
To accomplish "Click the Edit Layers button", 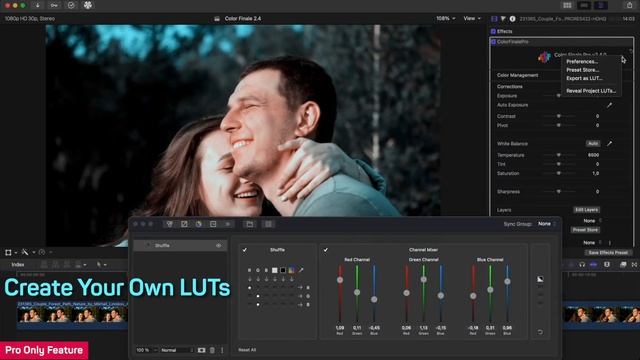I will pyautogui.click(x=587, y=210).
